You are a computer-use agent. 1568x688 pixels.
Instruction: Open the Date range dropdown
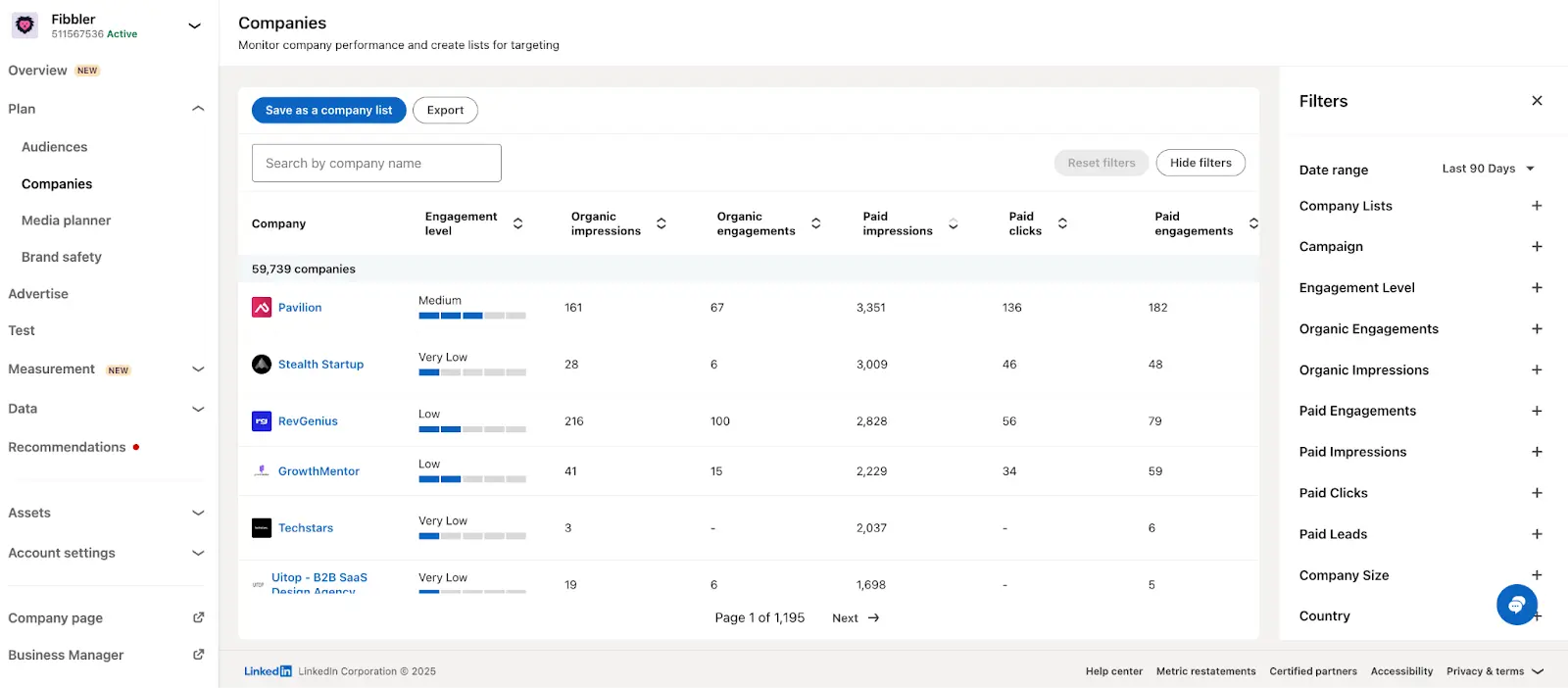pos(1488,169)
